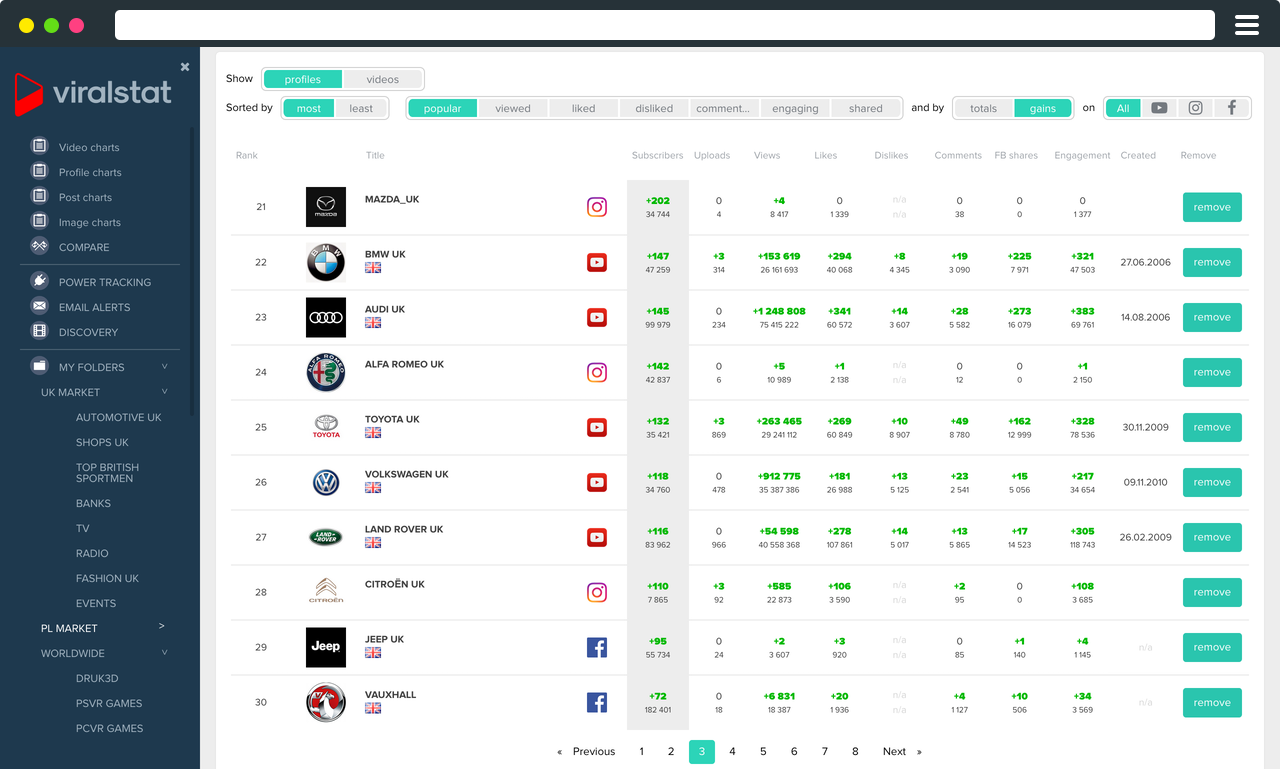Click YouTube icon in BMW UK row

point(597,262)
